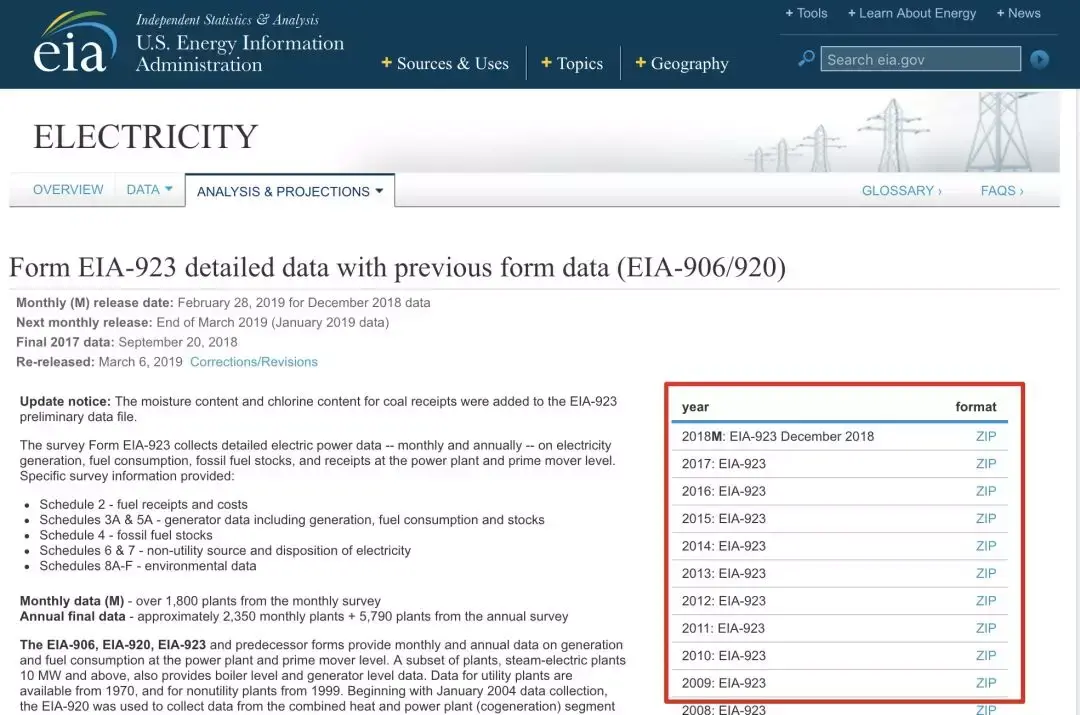Click 'Schedules 3A & 5A' bullet item
The width and height of the screenshot is (1080, 715).
click(292, 520)
